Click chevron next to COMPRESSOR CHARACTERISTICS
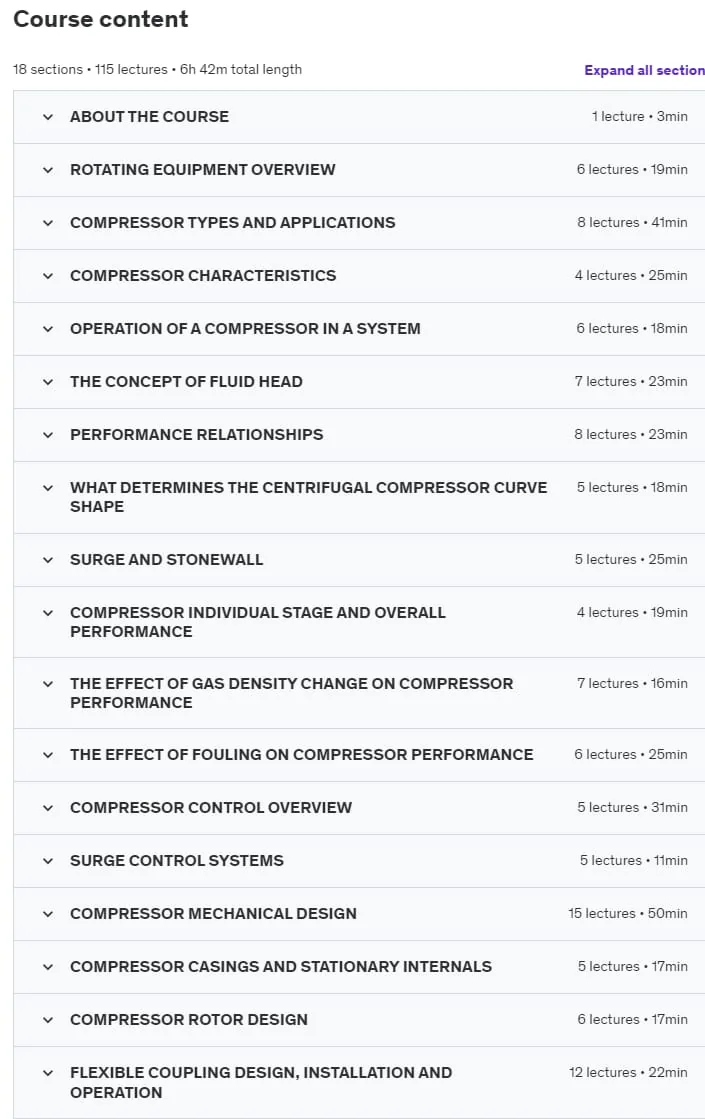The height and width of the screenshot is (1119, 705). 48,275
